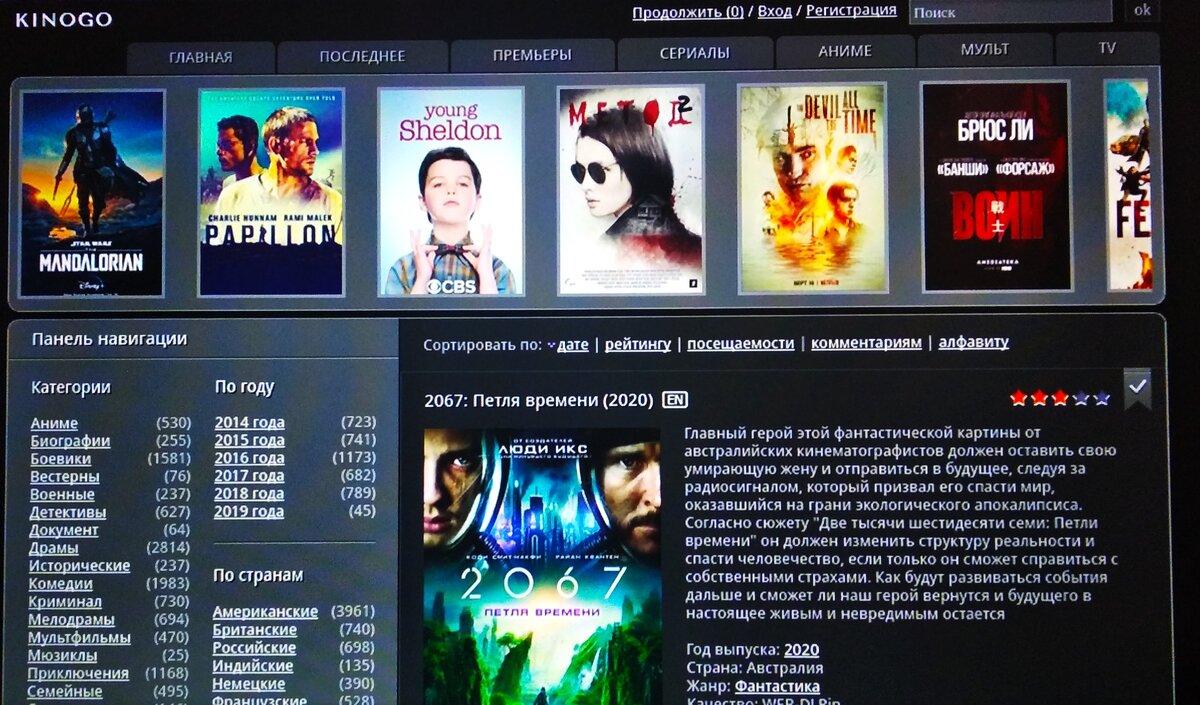Toggle the bookmark checkmark on 2067 entry
This screenshot has width=1200, height=705.
tap(1137, 387)
